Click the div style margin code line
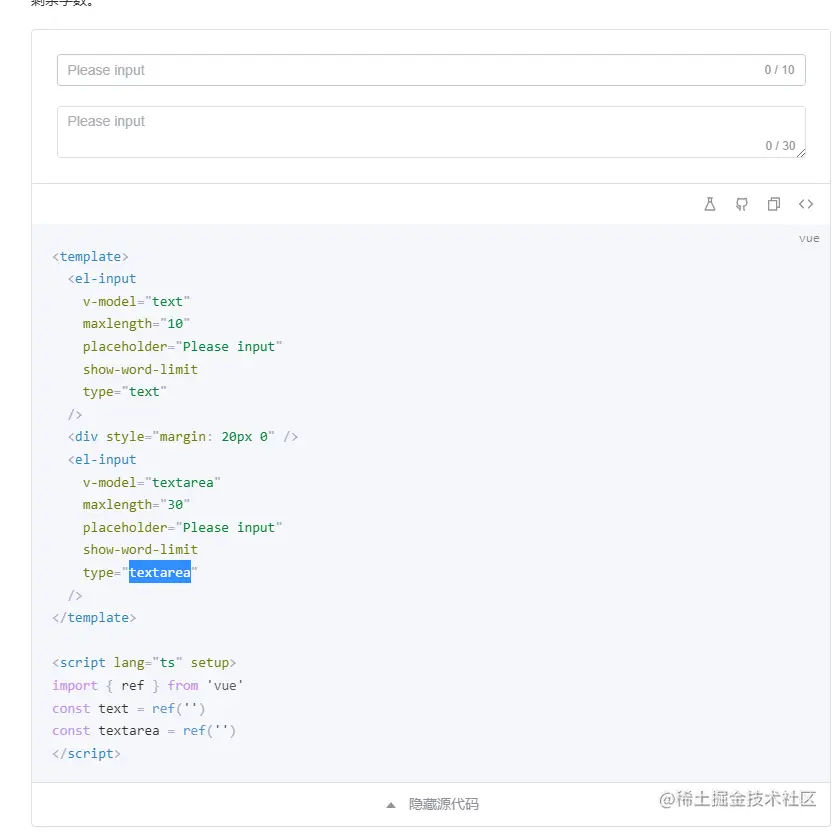840x832 pixels. coord(183,437)
